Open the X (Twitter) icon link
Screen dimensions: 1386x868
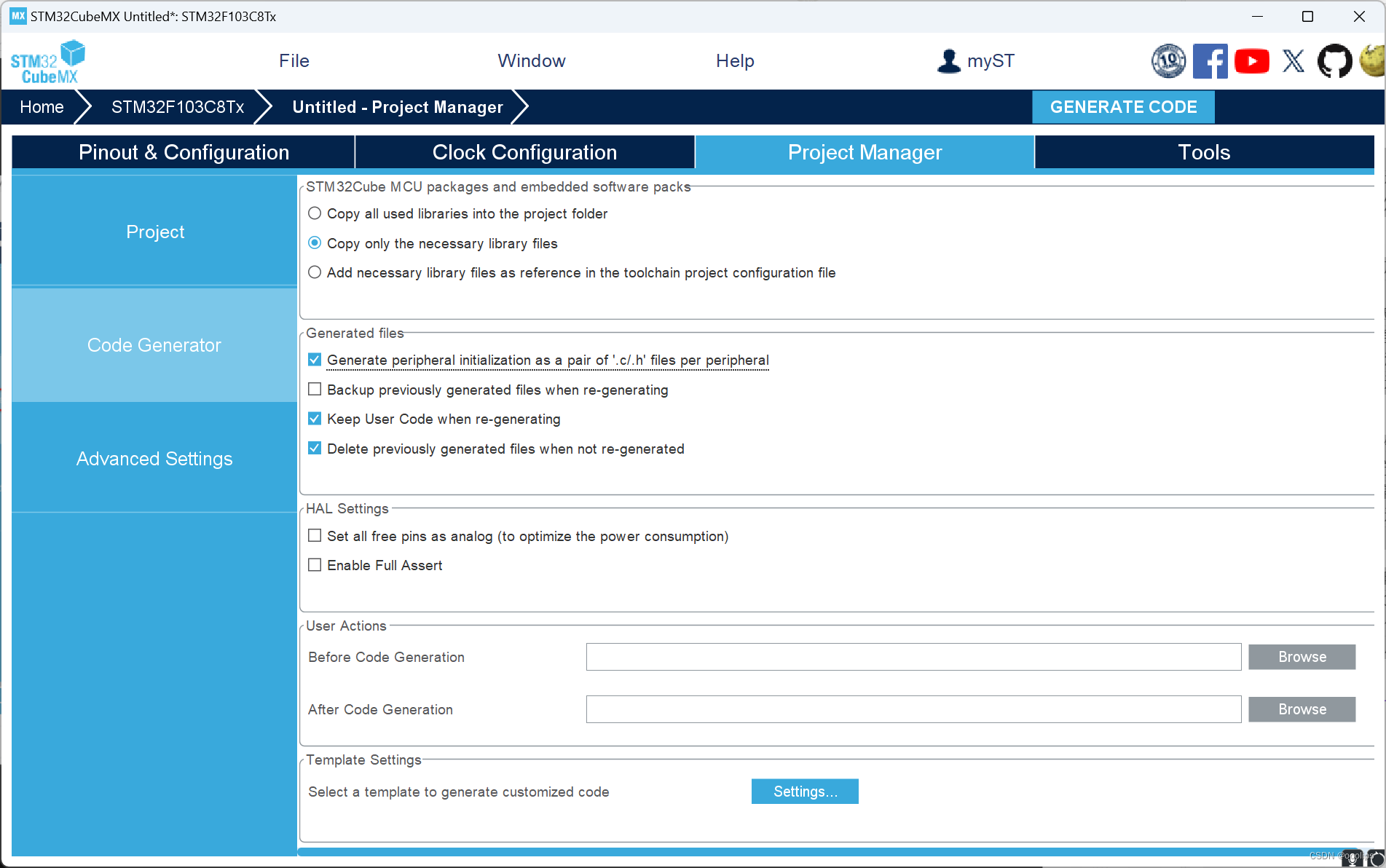point(1294,61)
